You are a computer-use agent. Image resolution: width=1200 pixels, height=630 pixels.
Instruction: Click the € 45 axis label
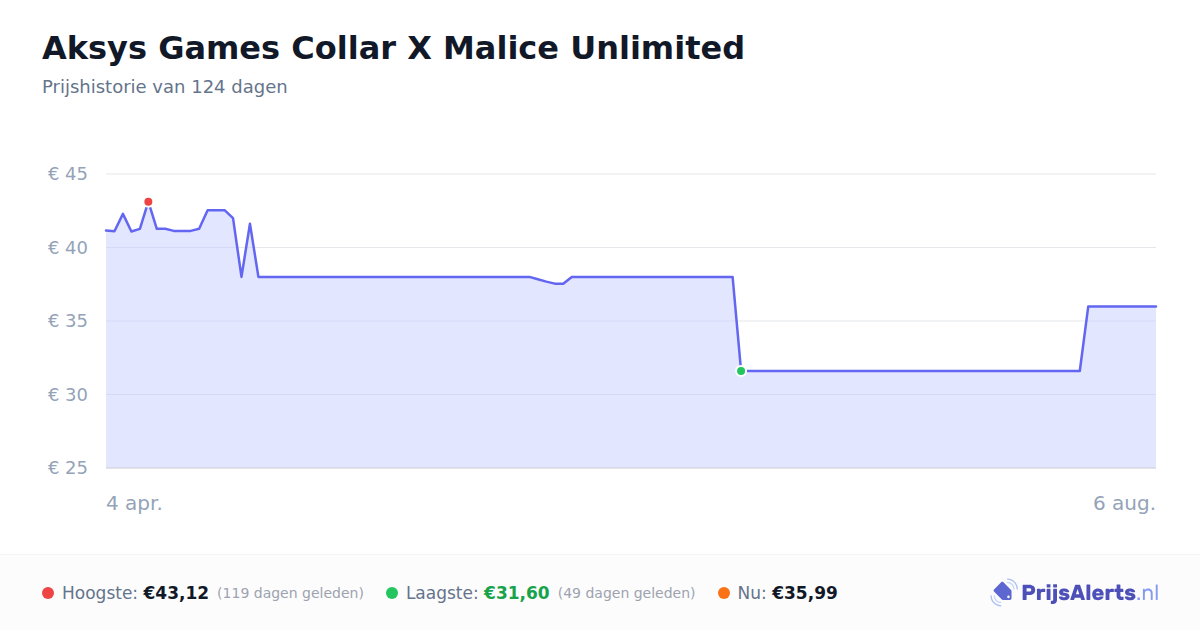68,174
